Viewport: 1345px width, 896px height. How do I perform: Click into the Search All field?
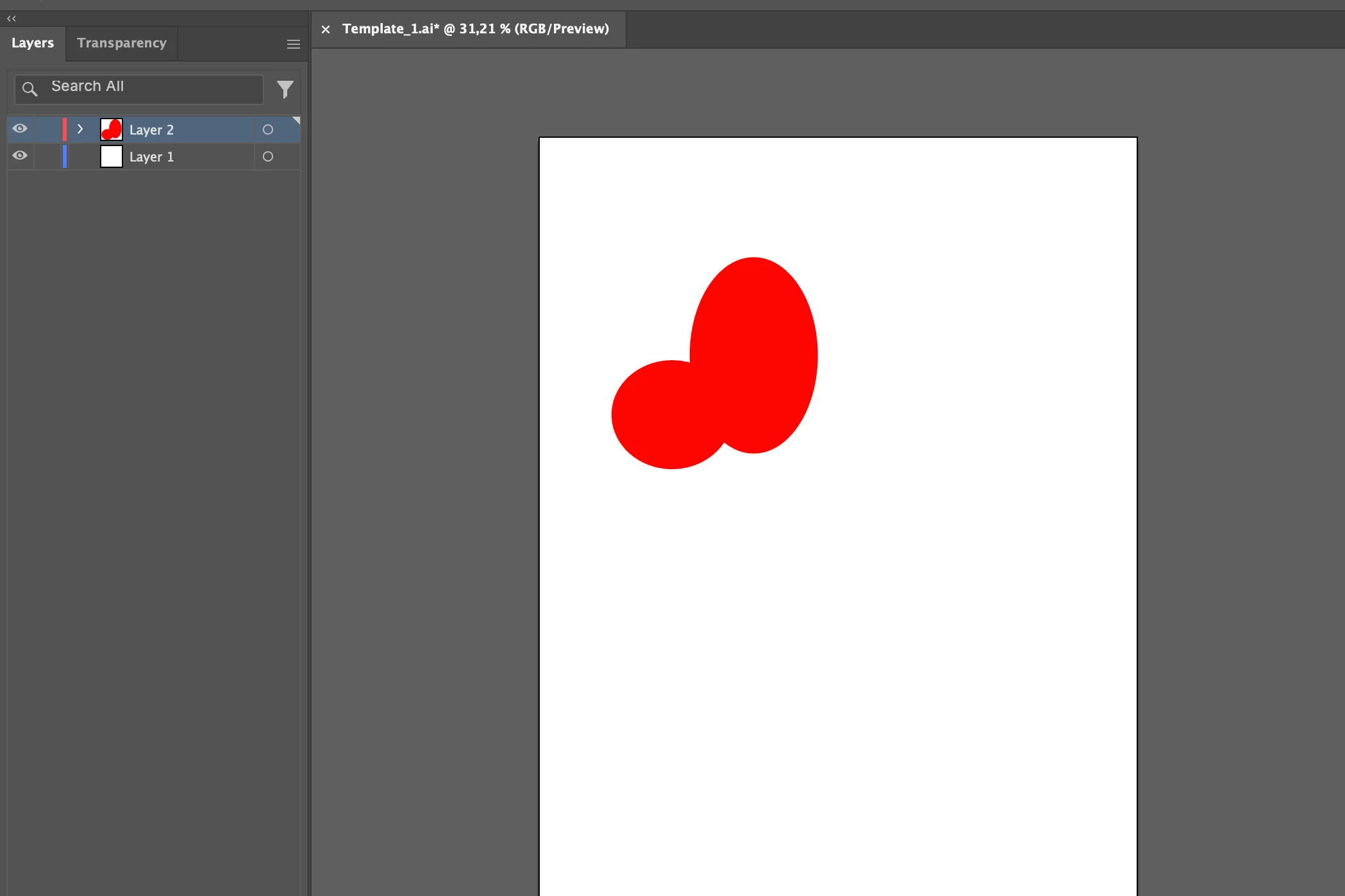click(x=153, y=87)
